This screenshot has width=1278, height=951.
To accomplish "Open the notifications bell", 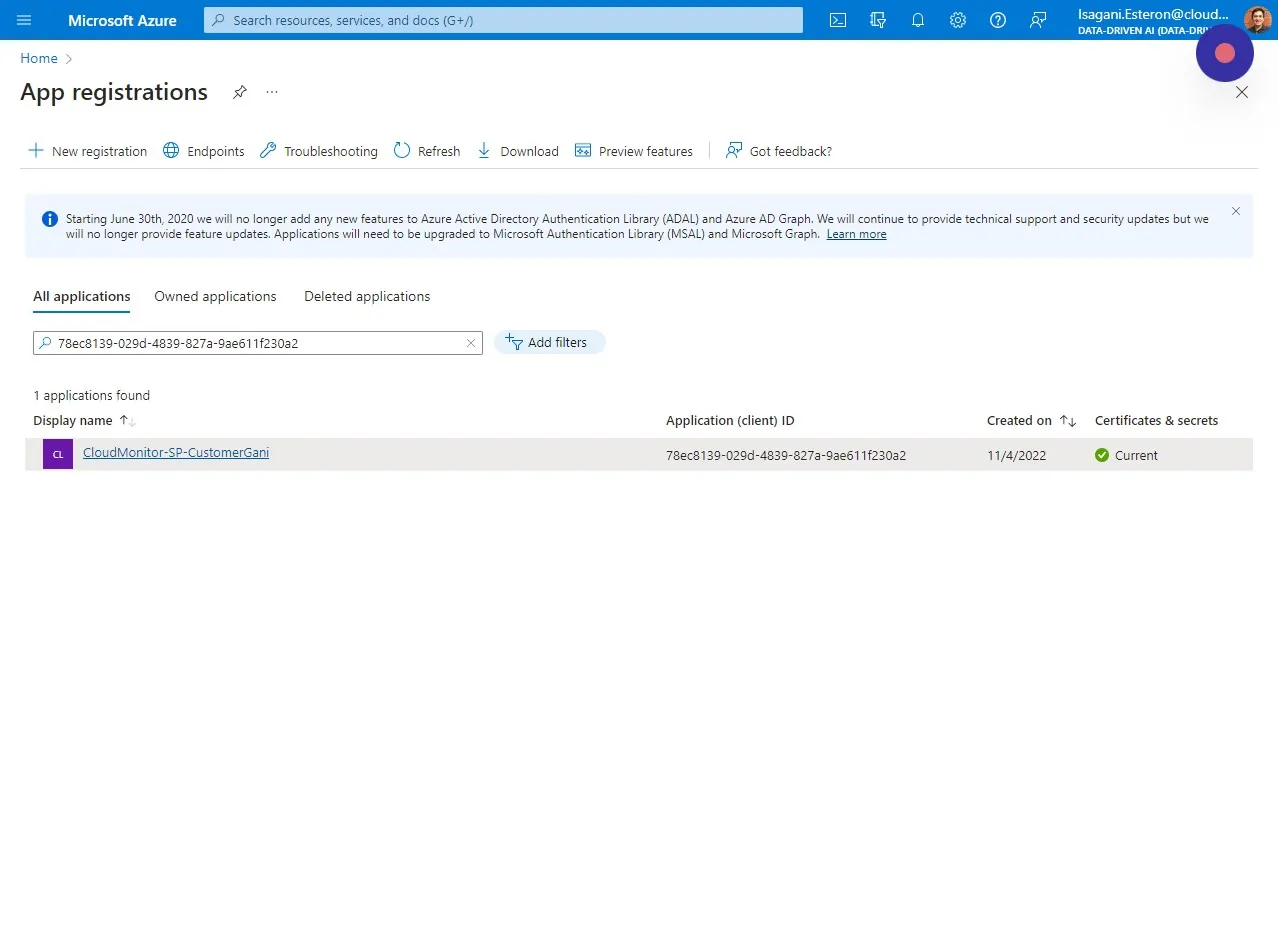I will pos(918,20).
